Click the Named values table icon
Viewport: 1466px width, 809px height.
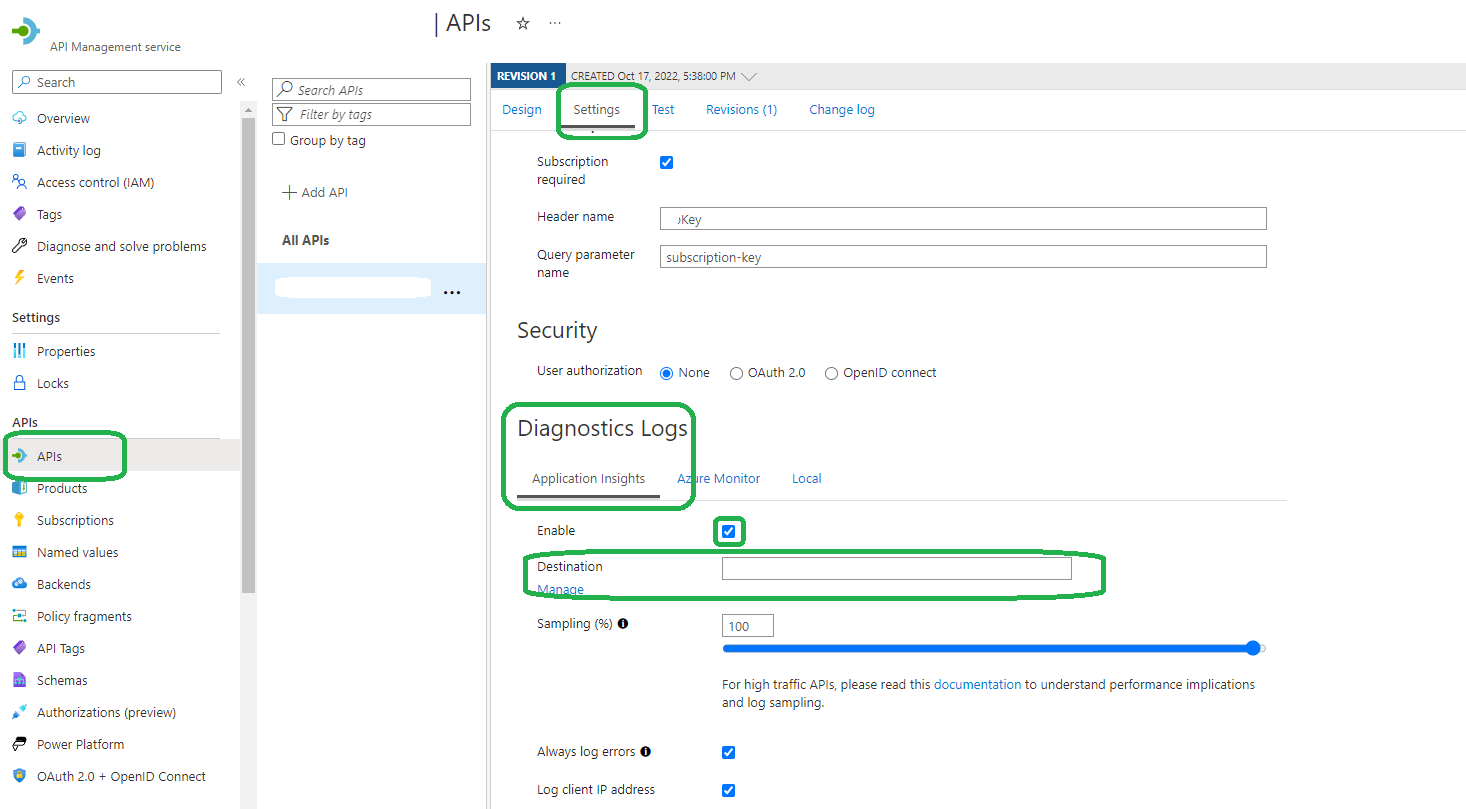point(19,552)
